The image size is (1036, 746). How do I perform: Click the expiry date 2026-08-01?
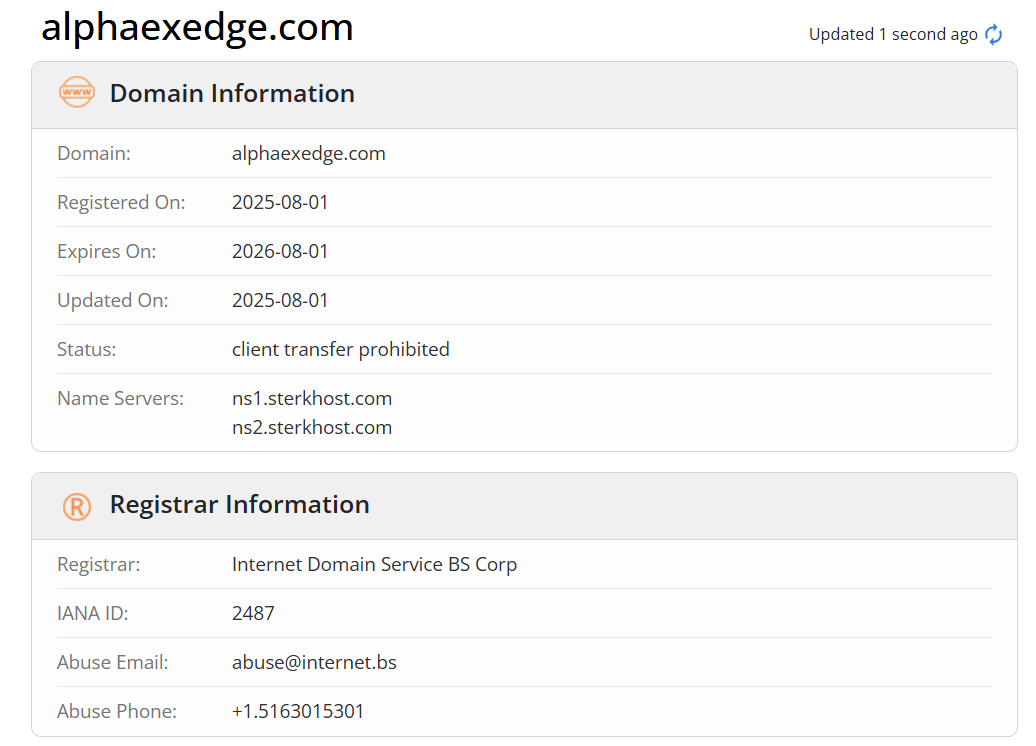pos(280,251)
